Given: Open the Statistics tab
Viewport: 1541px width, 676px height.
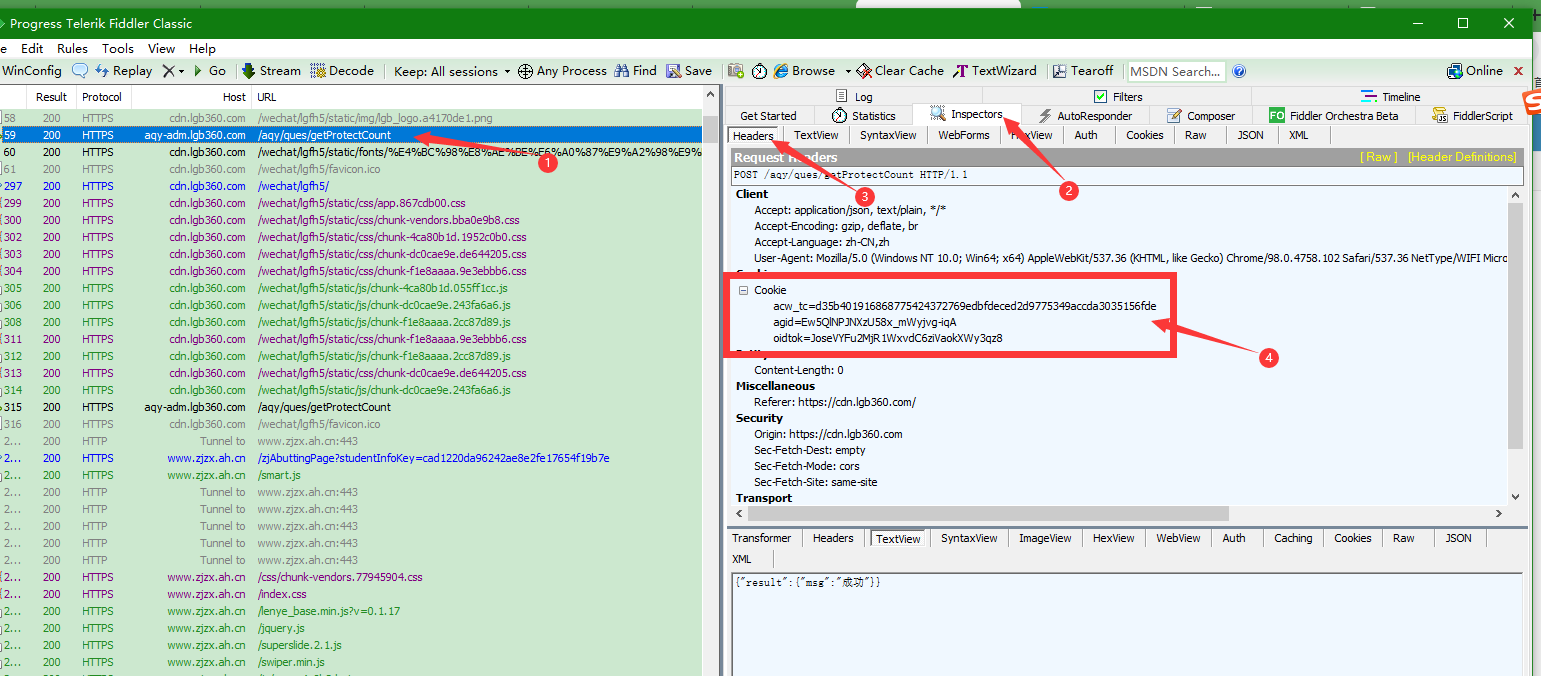Looking at the screenshot, I should pyautogui.click(x=864, y=116).
